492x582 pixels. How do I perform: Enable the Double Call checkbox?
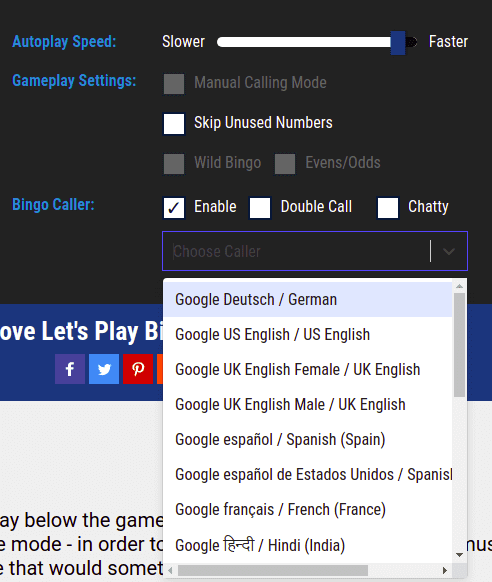pyautogui.click(x=260, y=207)
